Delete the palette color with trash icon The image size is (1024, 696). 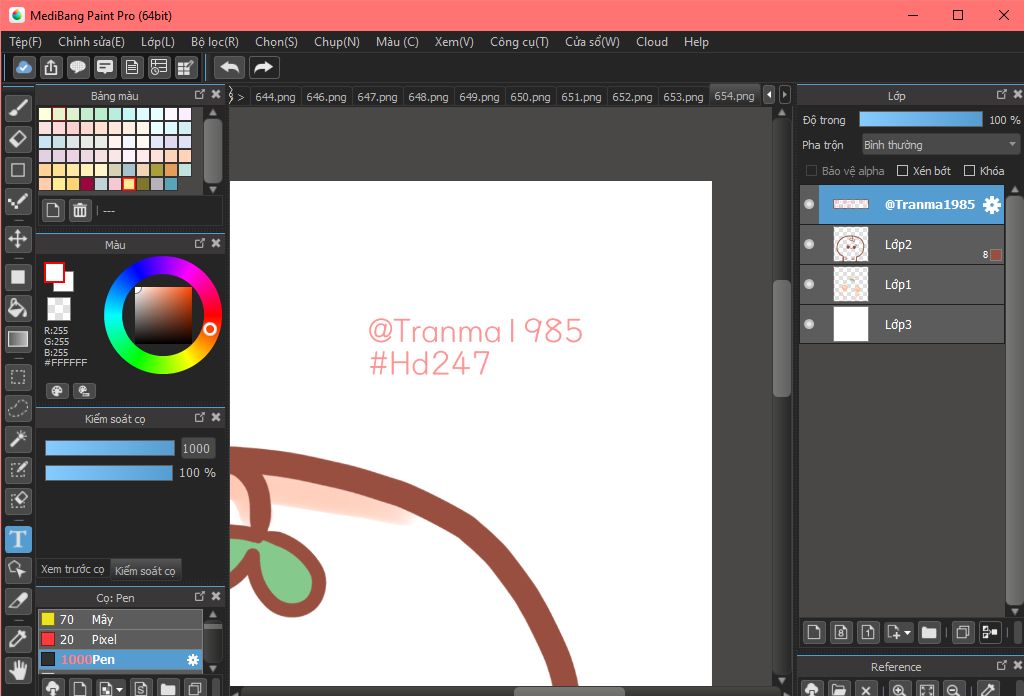pos(80,210)
